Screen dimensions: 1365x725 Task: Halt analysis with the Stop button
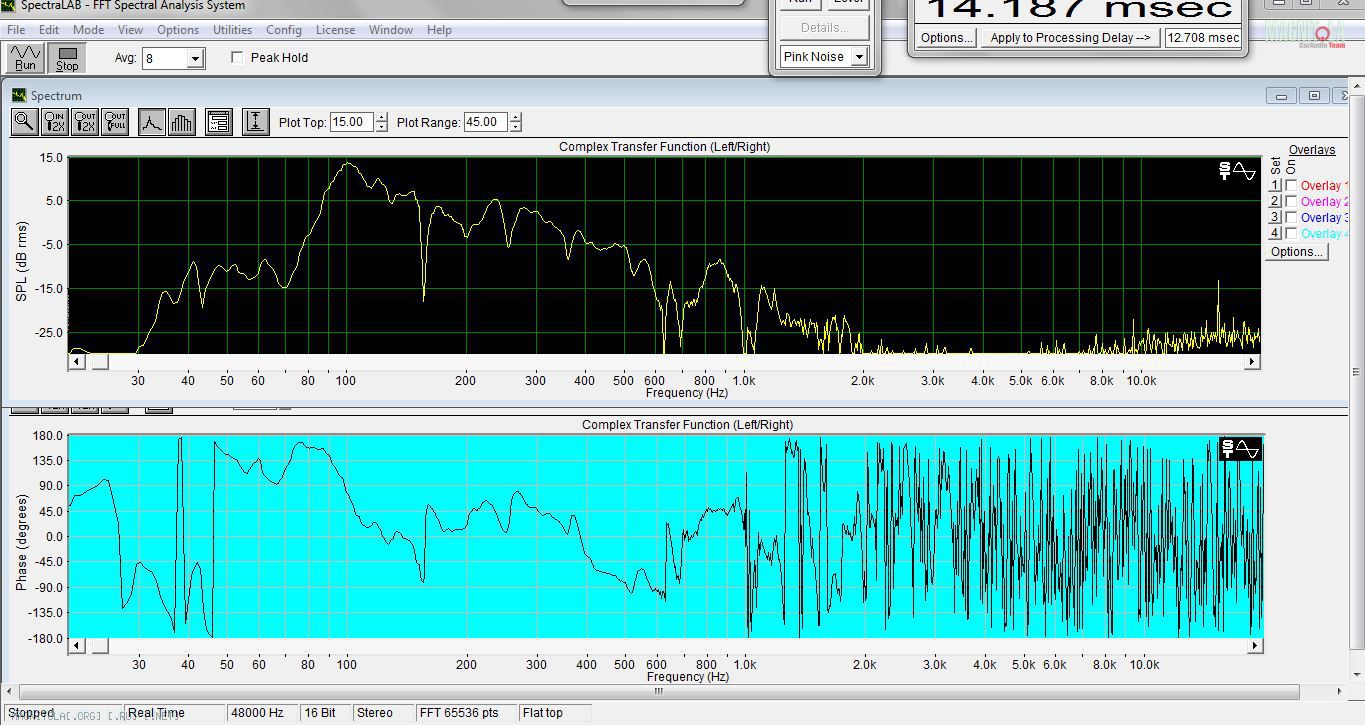[67, 58]
